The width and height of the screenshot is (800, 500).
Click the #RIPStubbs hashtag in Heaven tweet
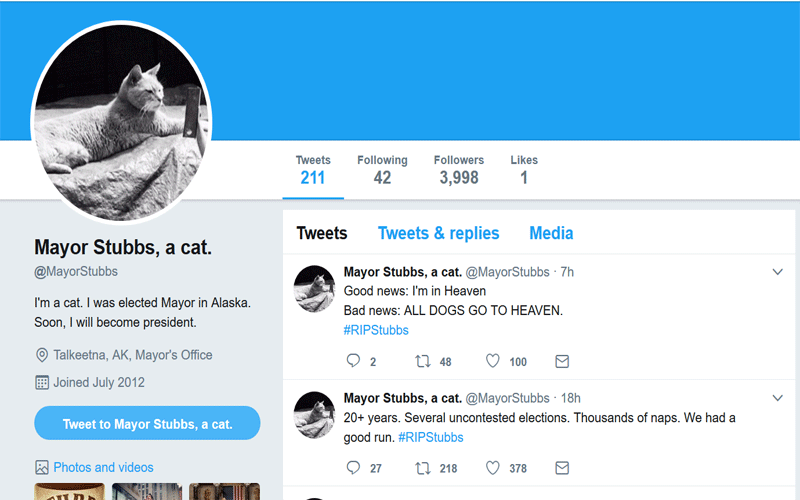(x=376, y=330)
